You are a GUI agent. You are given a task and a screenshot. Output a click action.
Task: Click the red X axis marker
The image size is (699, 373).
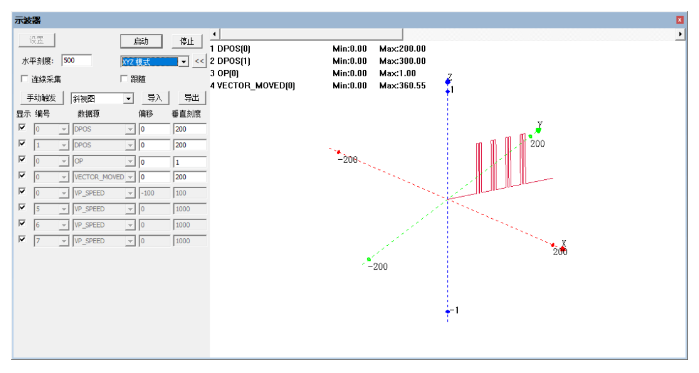[x=563, y=248]
